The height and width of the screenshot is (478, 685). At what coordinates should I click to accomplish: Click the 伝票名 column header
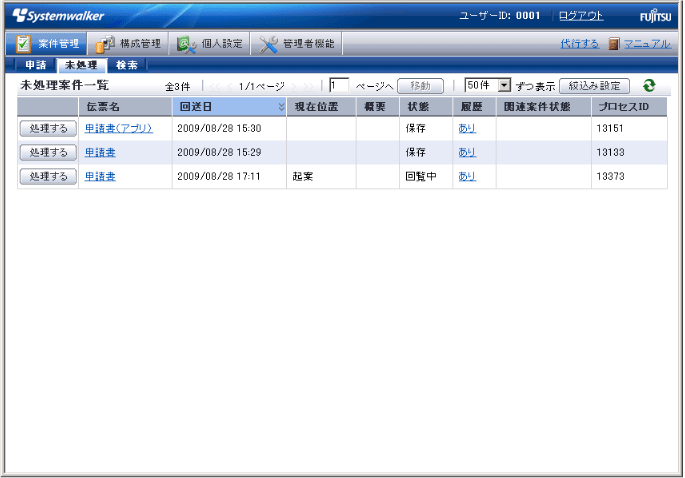(125, 107)
